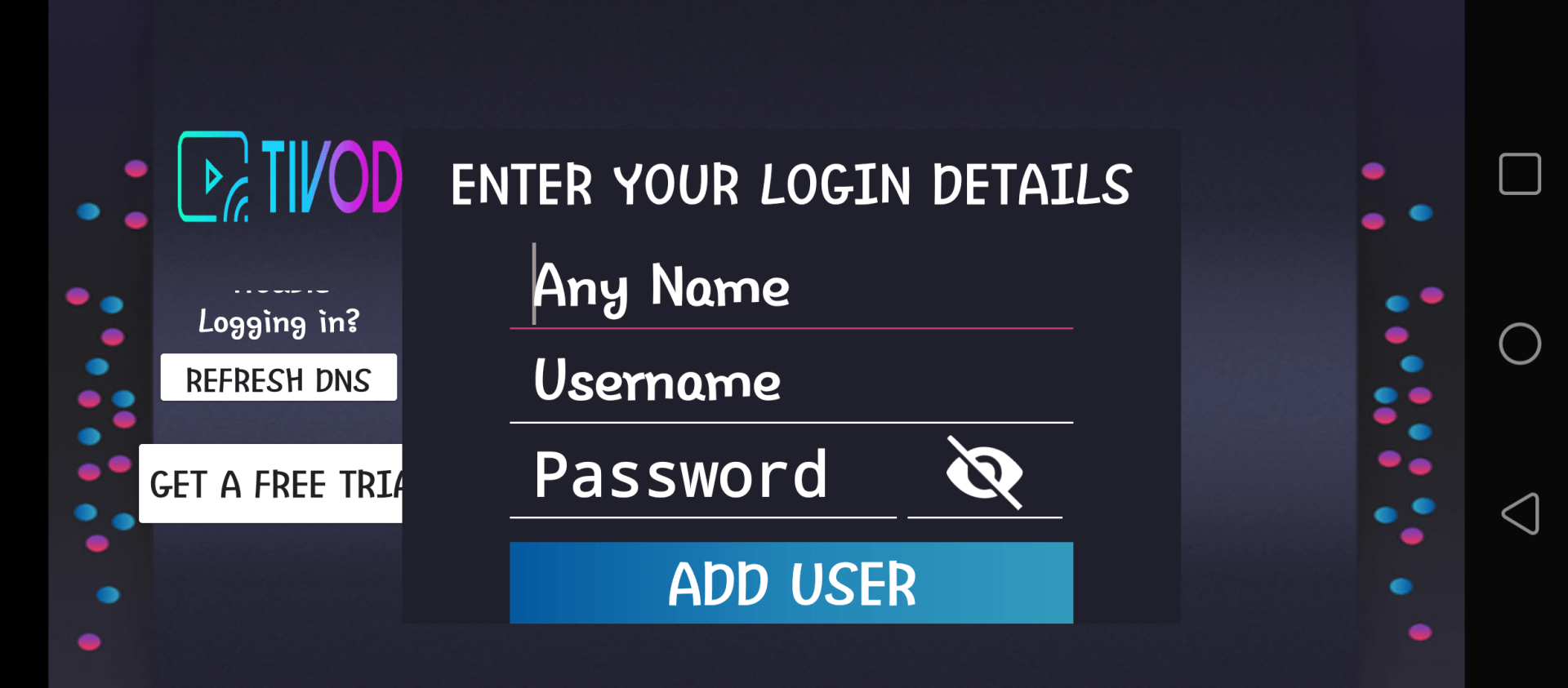
Task: Submit with the ADD USER button
Action: 791,583
